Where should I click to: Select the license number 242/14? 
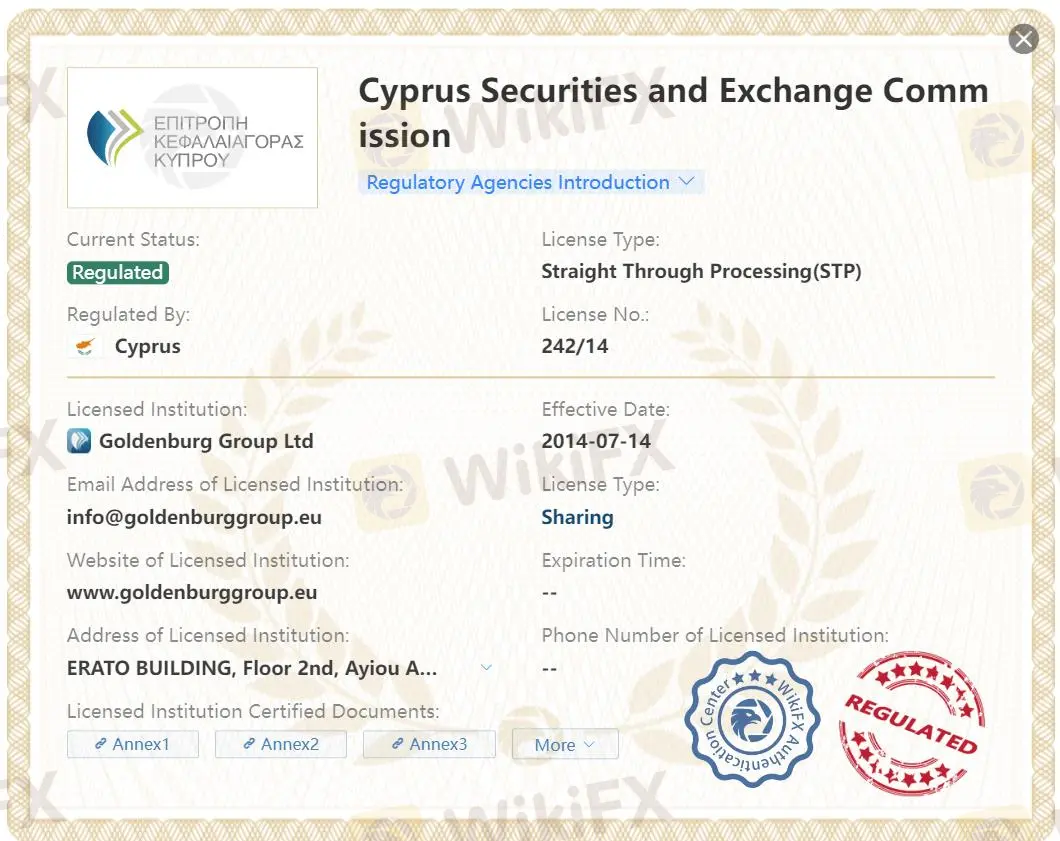coord(575,347)
